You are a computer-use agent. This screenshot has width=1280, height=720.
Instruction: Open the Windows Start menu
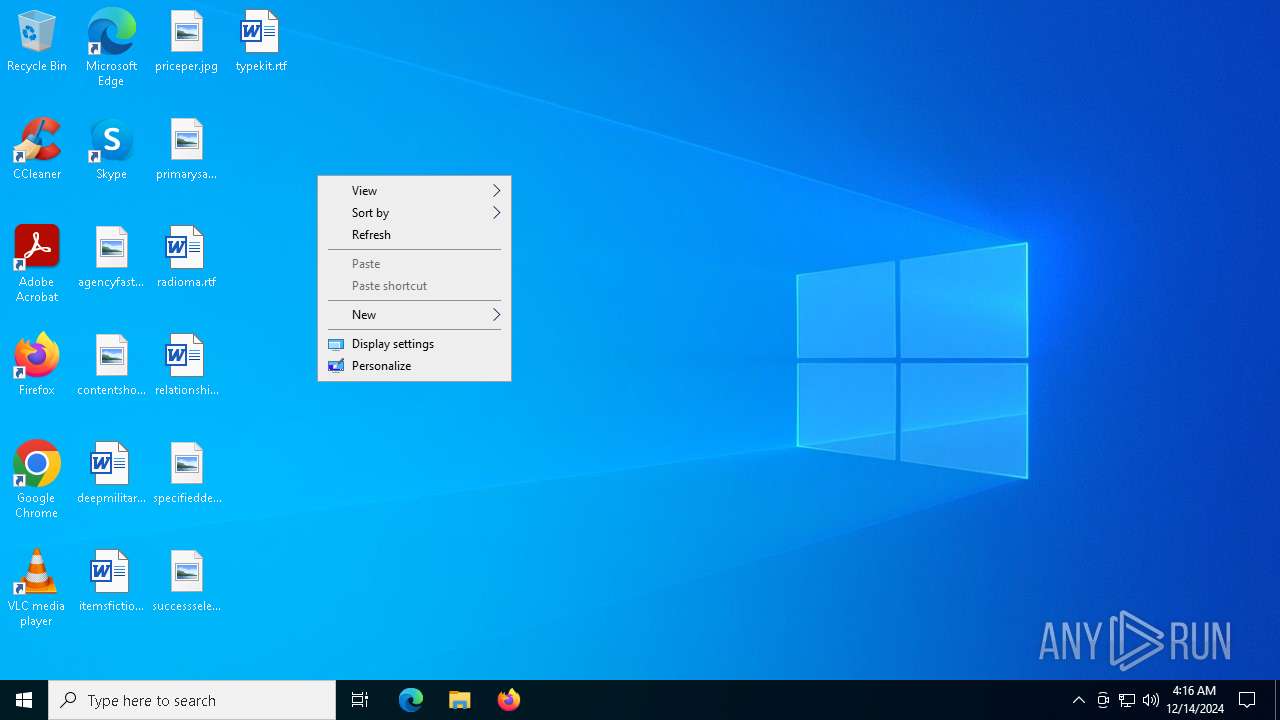24,700
